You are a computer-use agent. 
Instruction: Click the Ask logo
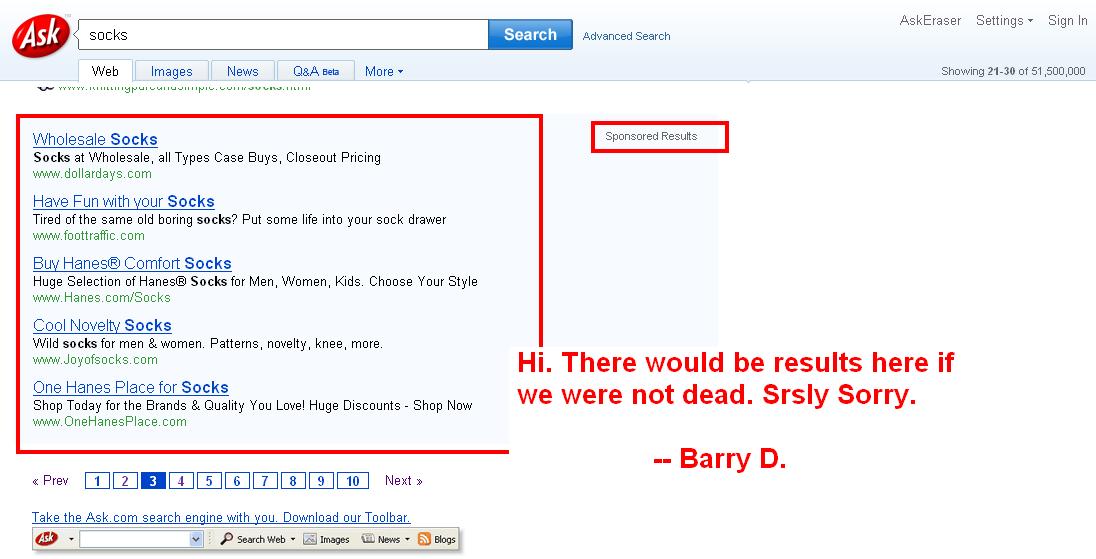(x=41, y=36)
